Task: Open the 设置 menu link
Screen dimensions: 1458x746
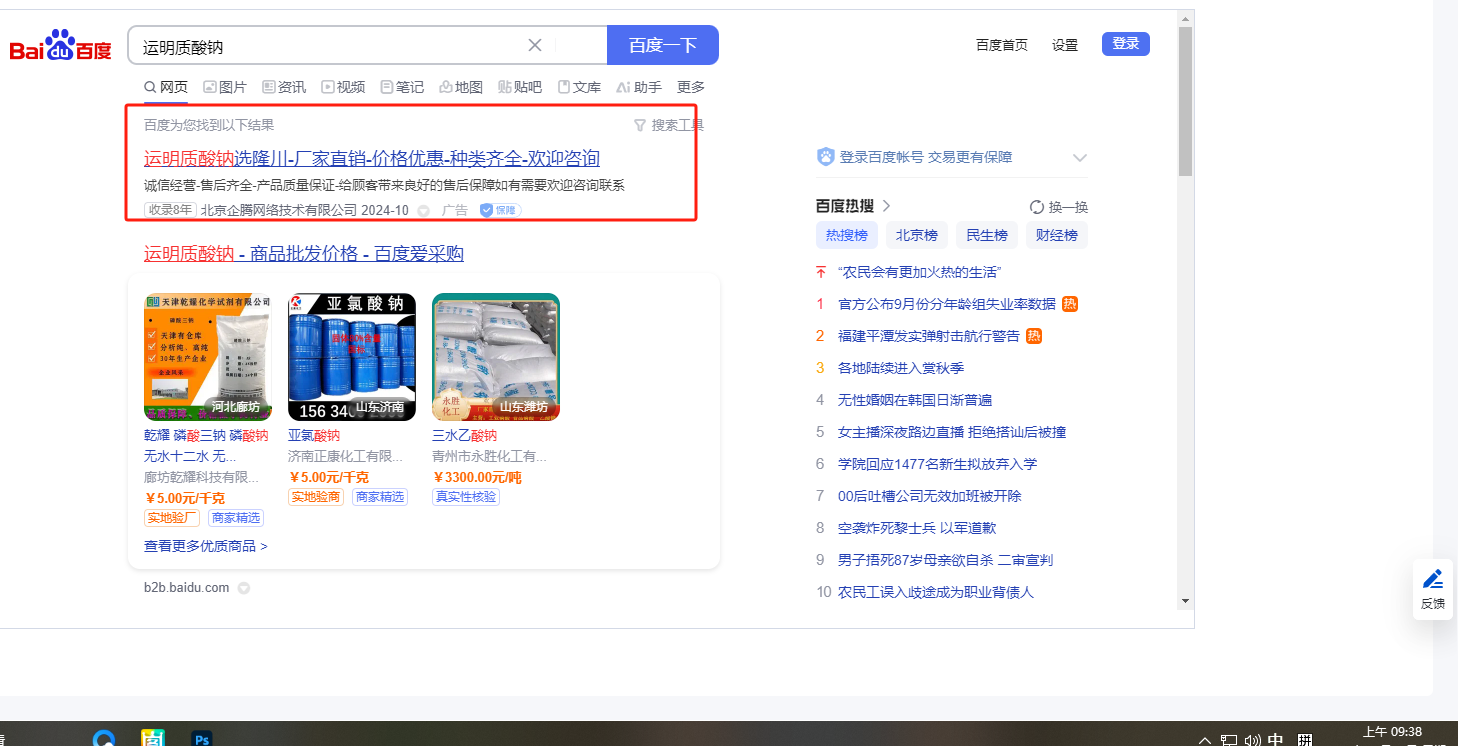Action: point(1065,45)
